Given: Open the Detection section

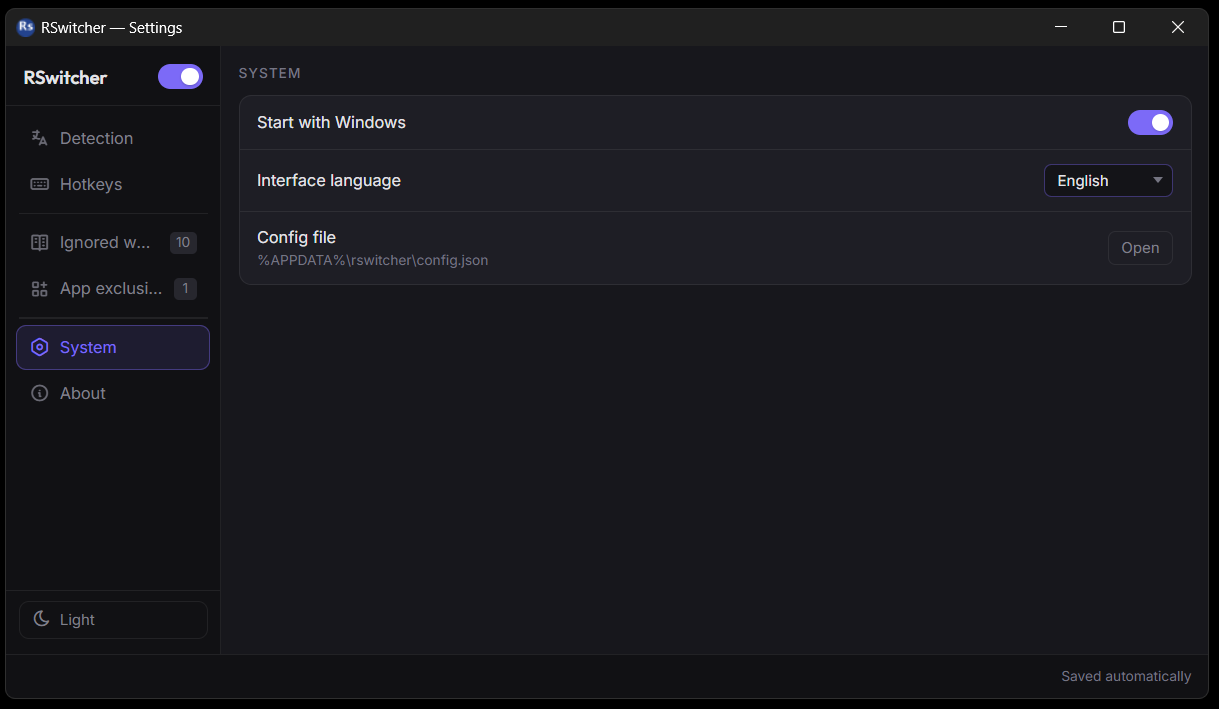Looking at the screenshot, I should [x=113, y=138].
